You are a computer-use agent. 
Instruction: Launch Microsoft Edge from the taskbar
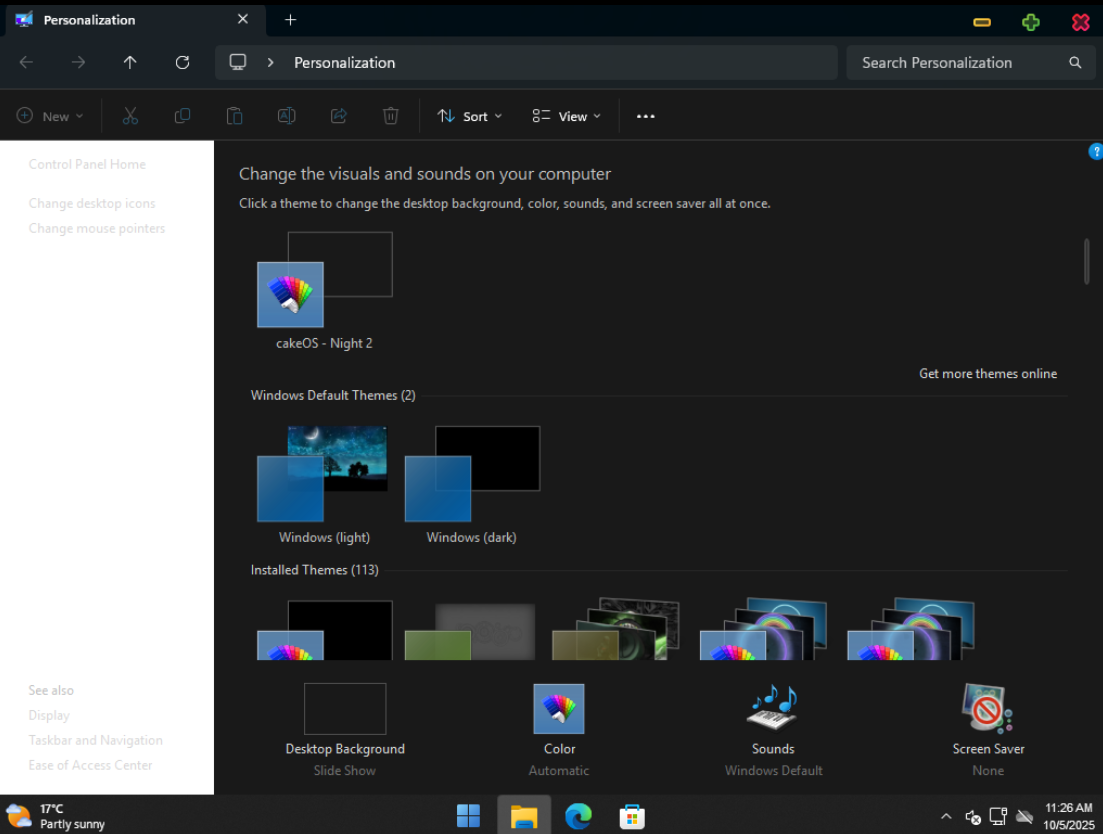[578, 816]
